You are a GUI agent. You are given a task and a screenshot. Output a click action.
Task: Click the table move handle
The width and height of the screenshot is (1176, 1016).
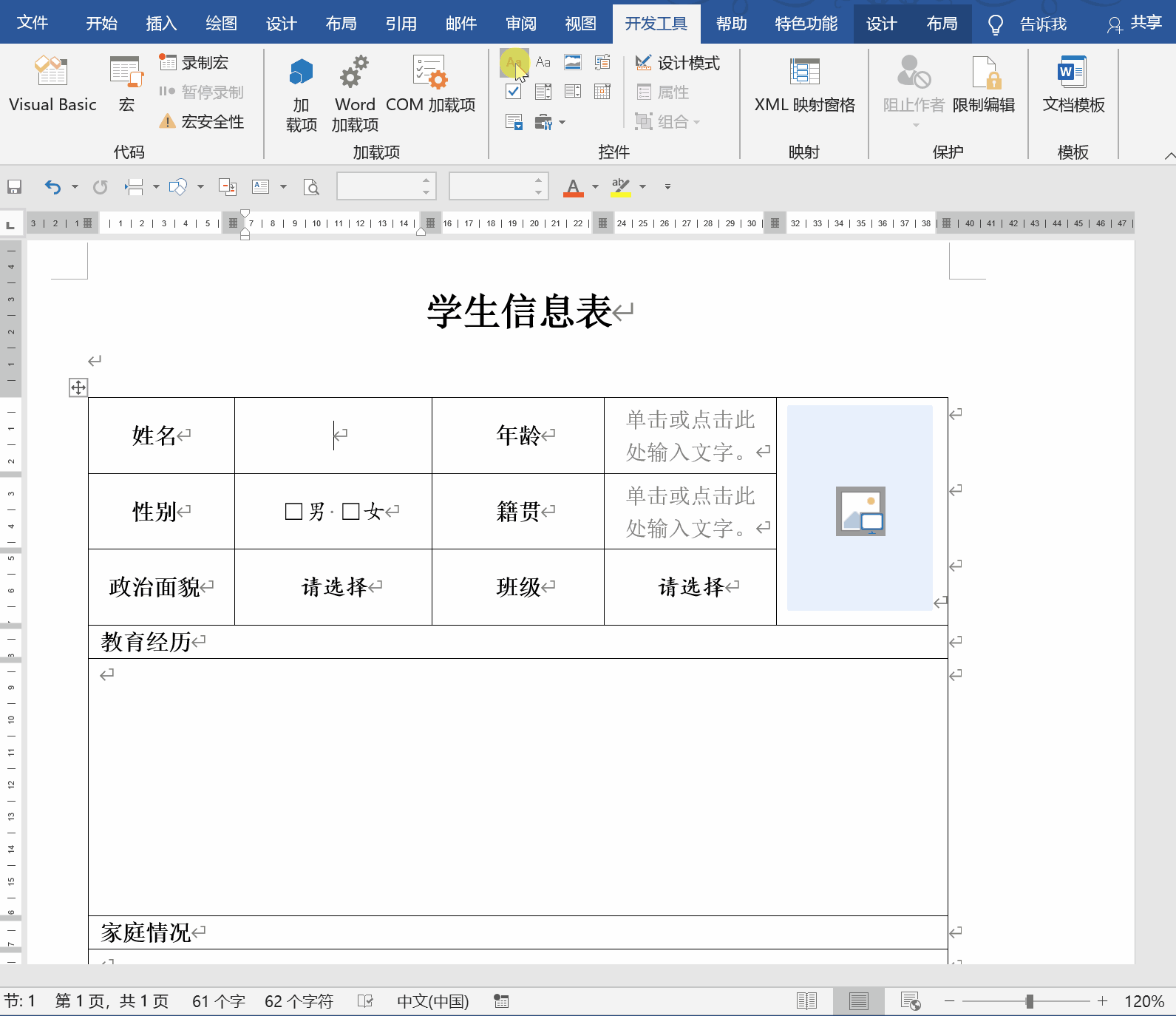coord(78,387)
